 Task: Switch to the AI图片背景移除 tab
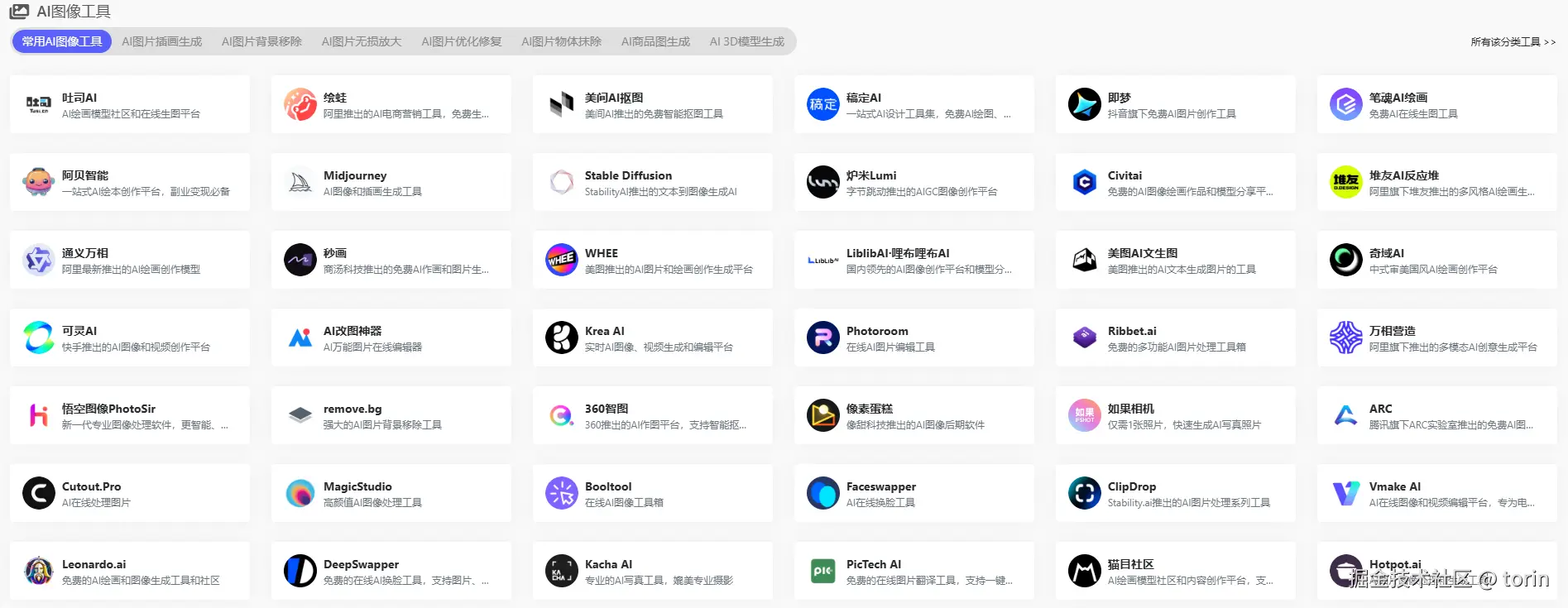[261, 41]
